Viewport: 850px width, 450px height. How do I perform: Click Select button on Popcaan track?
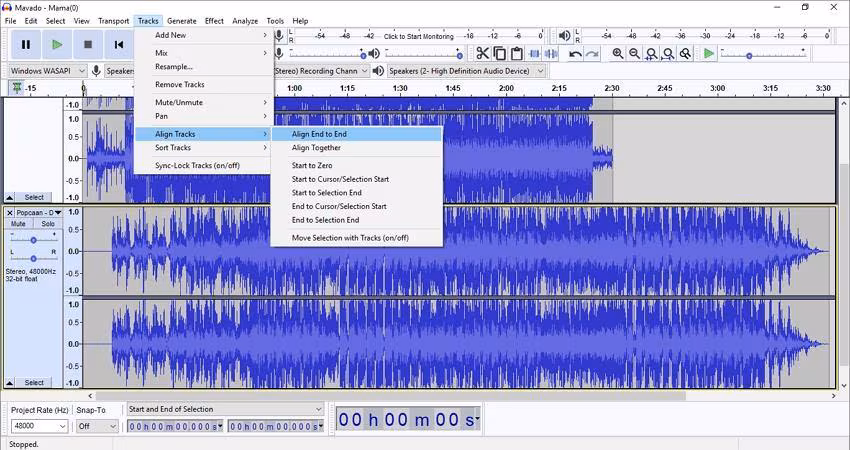pyautogui.click(x=34, y=383)
